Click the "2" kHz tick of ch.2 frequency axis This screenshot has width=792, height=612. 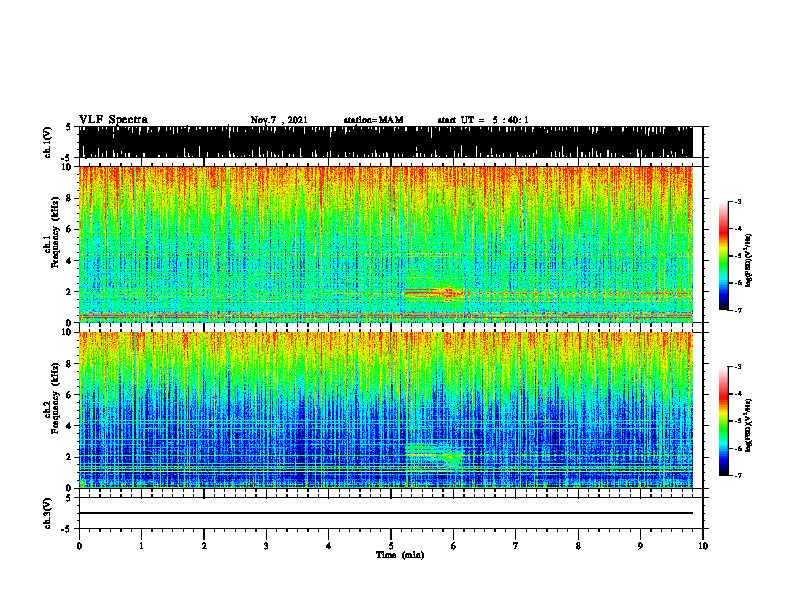coord(69,457)
